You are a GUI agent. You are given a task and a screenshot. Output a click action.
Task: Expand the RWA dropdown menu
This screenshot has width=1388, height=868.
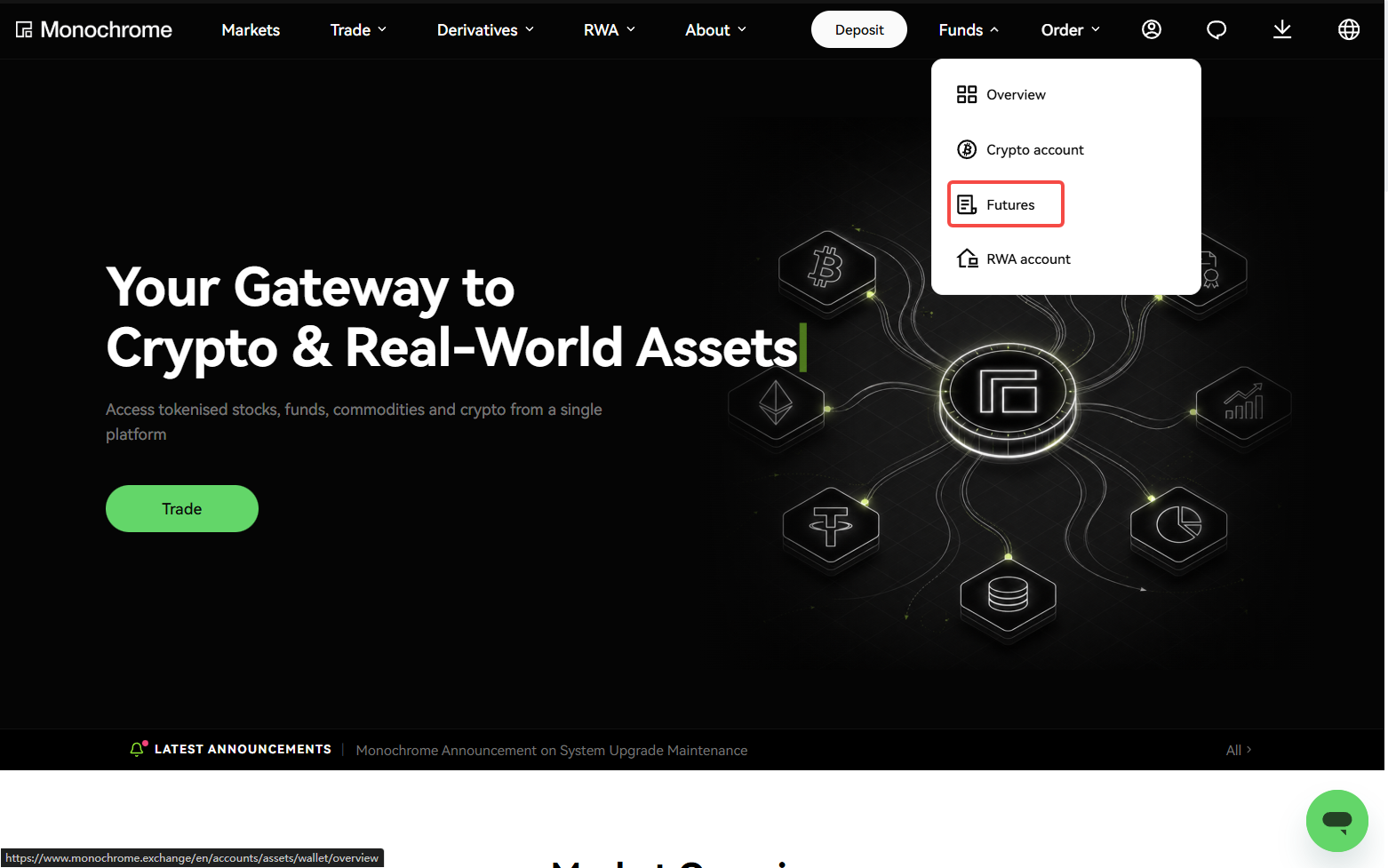[610, 29]
